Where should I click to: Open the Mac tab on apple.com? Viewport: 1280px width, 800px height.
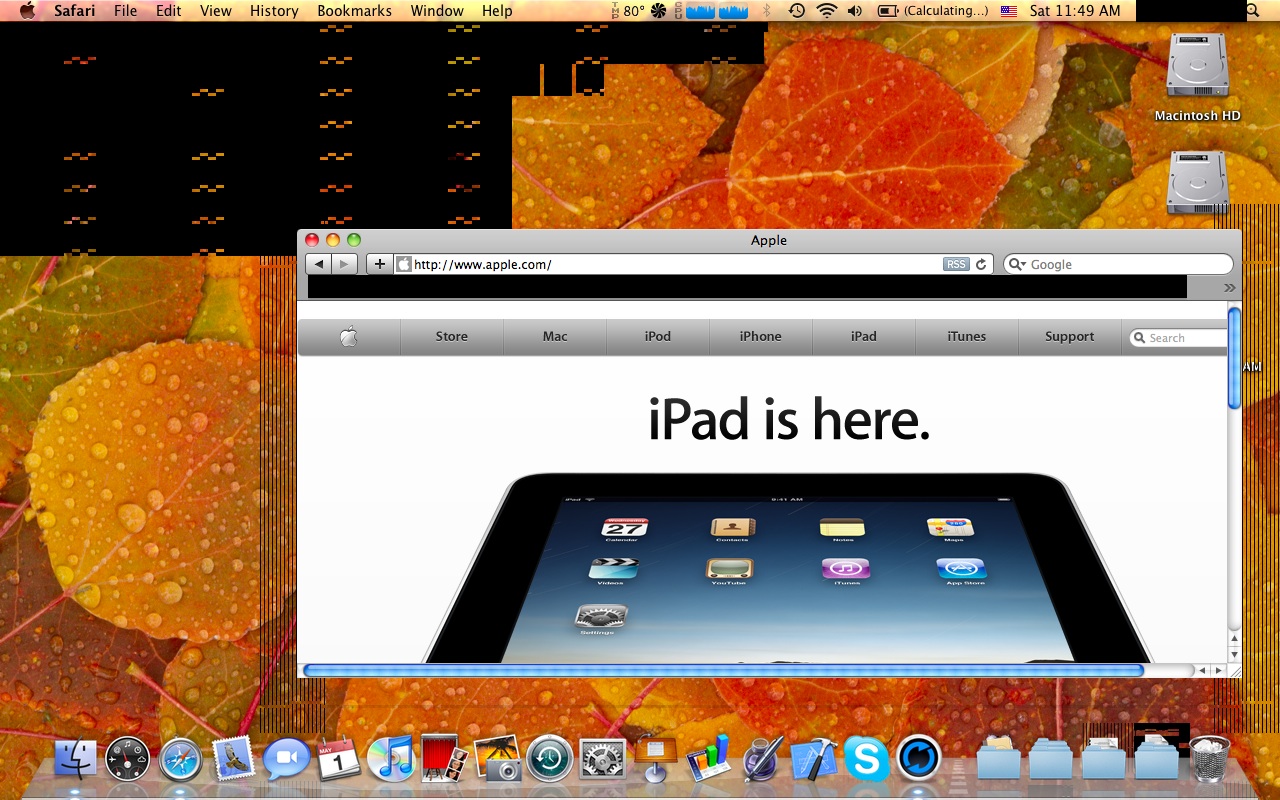tap(555, 337)
